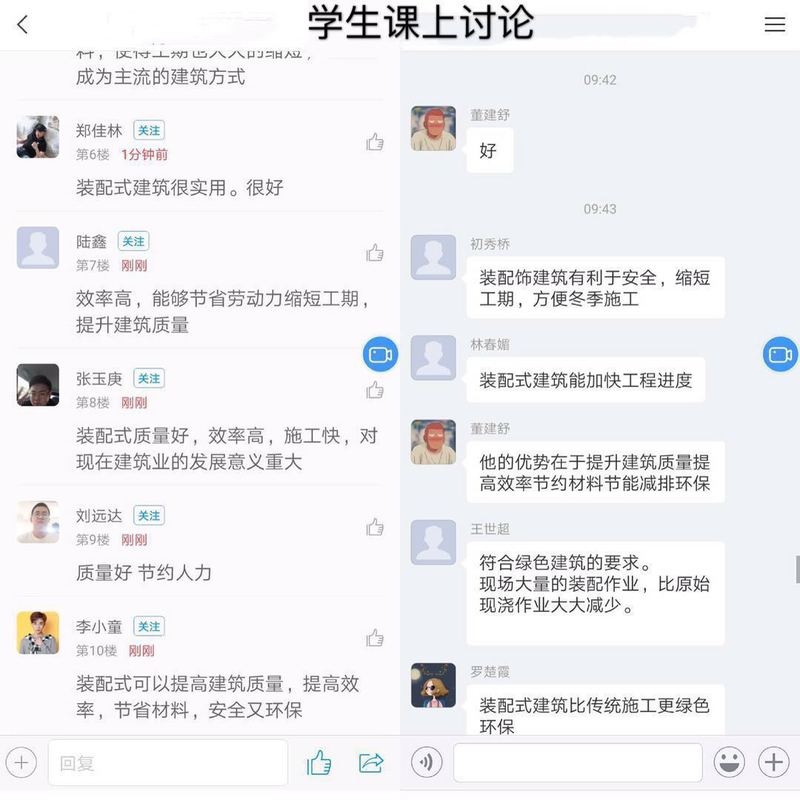The image size is (800, 800).
Task: Like 陆鑫's 第7楼 comment
Action: tap(375, 253)
